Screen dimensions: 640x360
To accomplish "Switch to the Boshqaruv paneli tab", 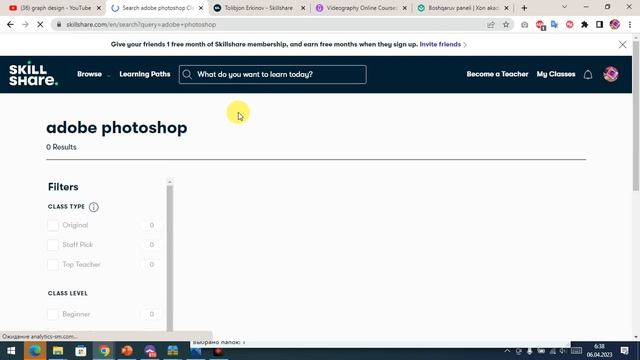I will (x=463, y=8).
